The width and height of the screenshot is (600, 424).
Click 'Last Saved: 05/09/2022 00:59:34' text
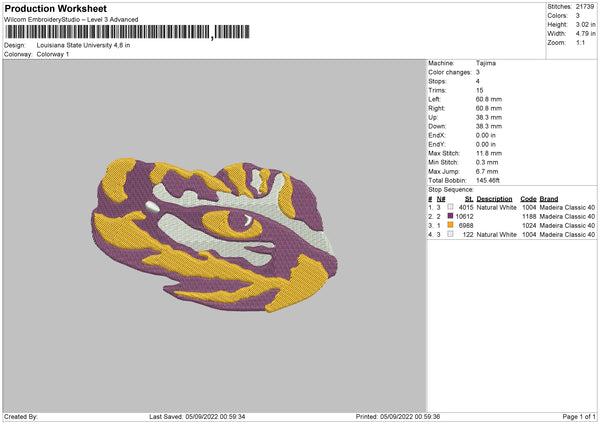(197, 417)
